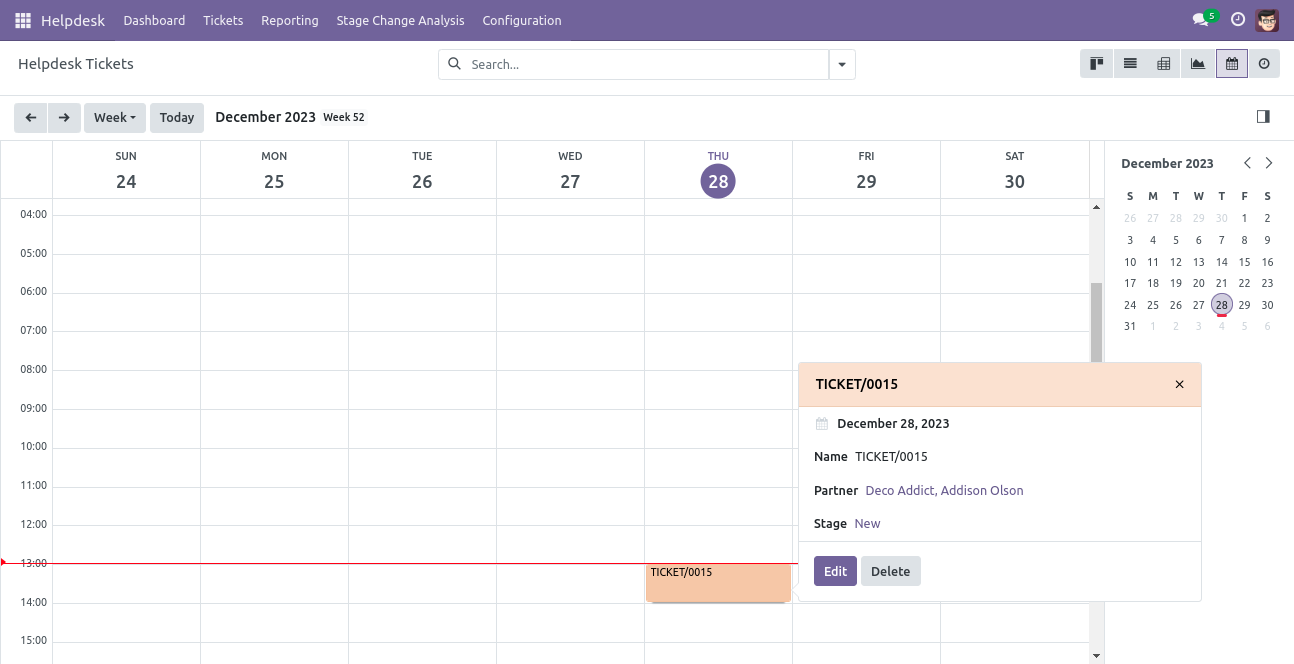The width and height of the screenshot is (1294, 664).
Task: Open the Reporting menu
Action: [x=290, y=20]
